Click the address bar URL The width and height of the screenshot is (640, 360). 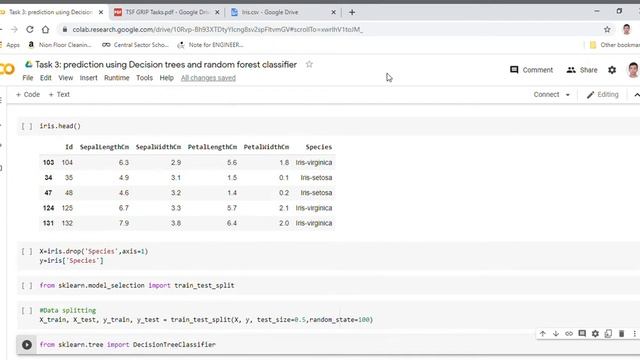(x=218, y=29)
